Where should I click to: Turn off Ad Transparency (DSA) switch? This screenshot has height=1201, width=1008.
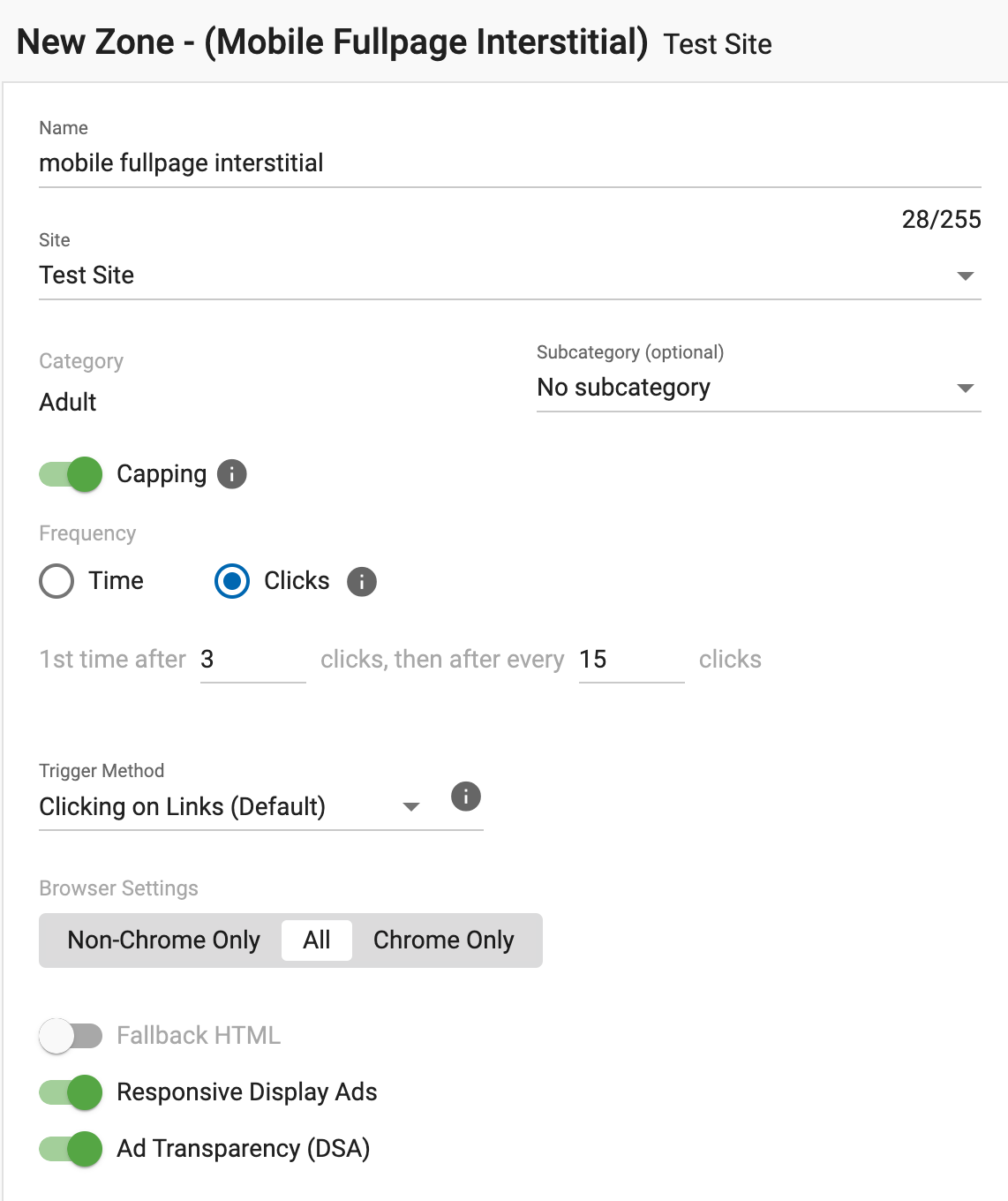coord(71,1149)
